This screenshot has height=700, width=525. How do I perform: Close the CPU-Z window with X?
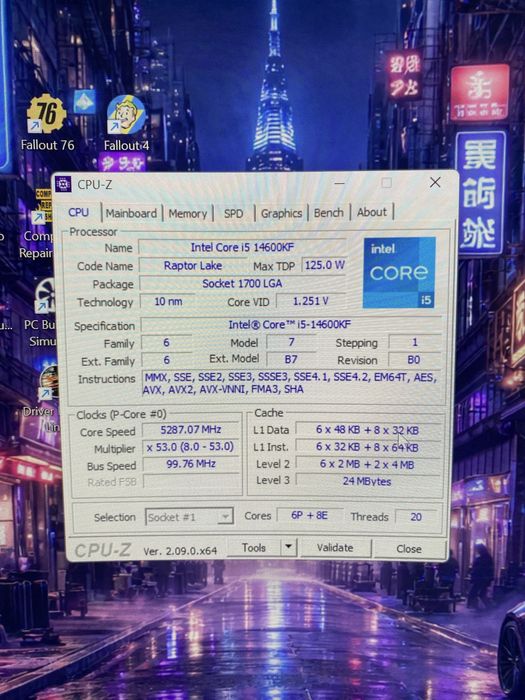435,182
